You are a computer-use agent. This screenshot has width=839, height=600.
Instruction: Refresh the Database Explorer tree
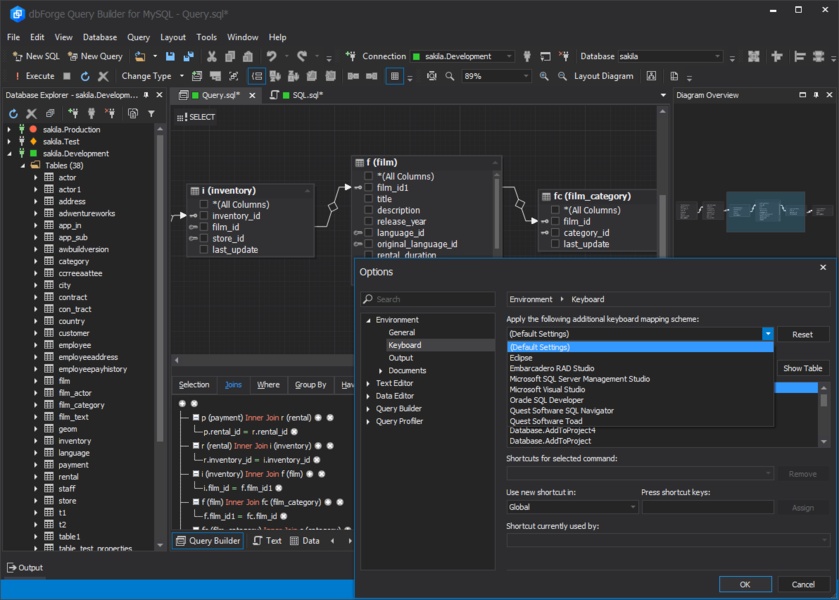(13, 114)
